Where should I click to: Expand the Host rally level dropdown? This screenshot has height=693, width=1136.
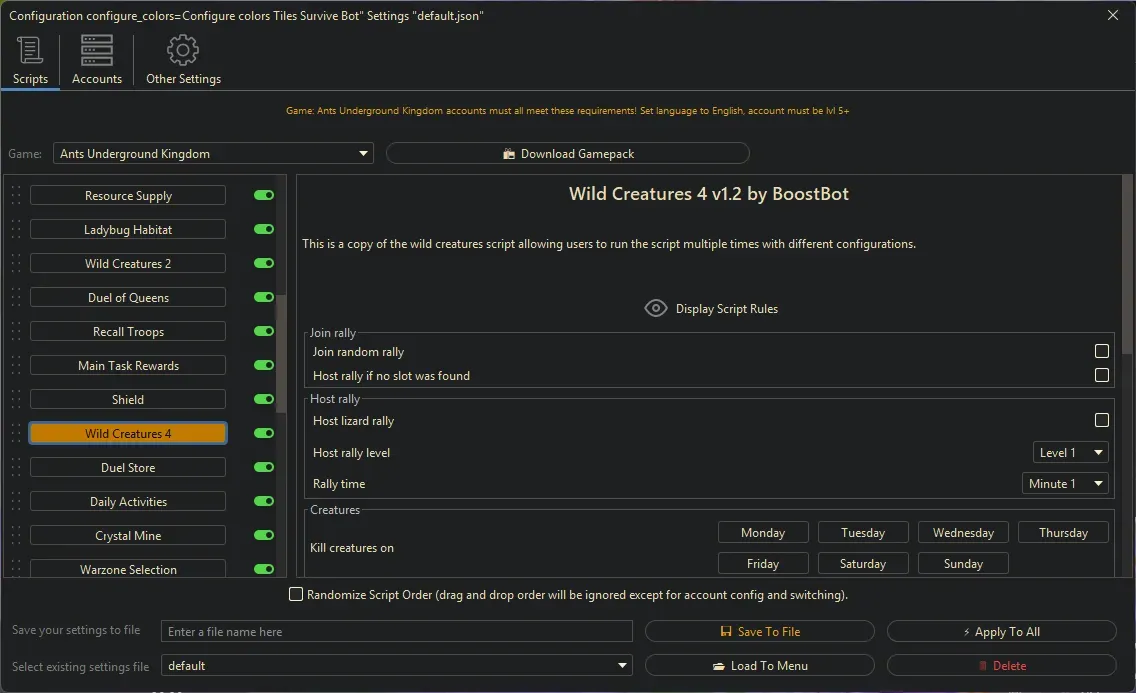[1070, 453]
